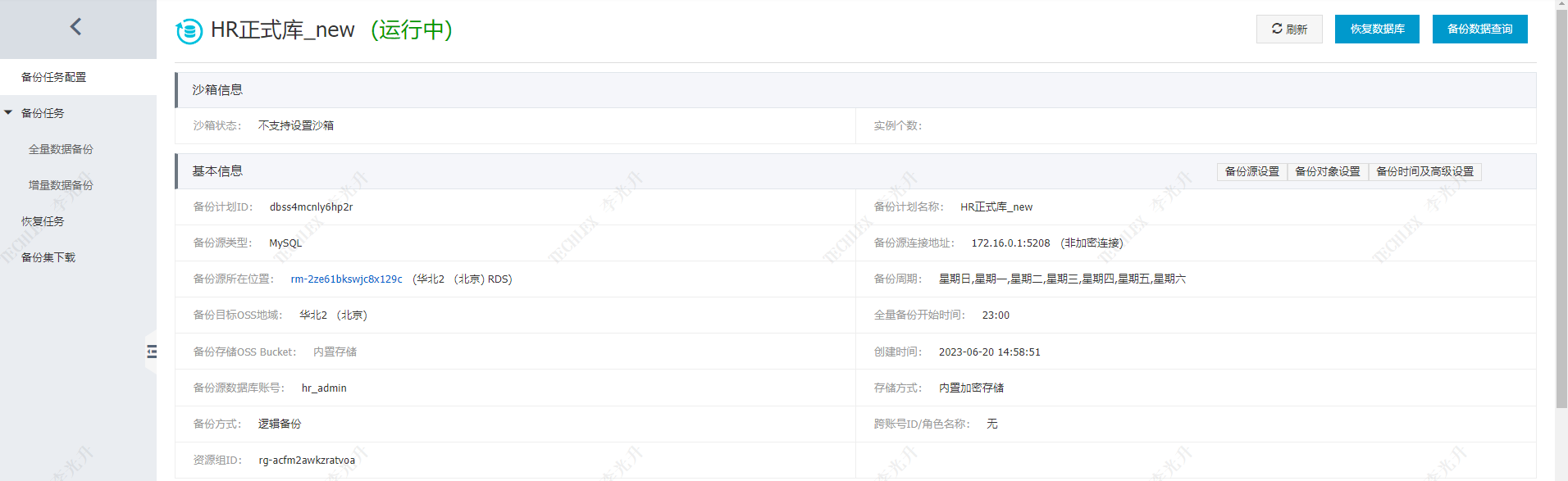Collapse the 备份任务 tree group

click(8, 113)
